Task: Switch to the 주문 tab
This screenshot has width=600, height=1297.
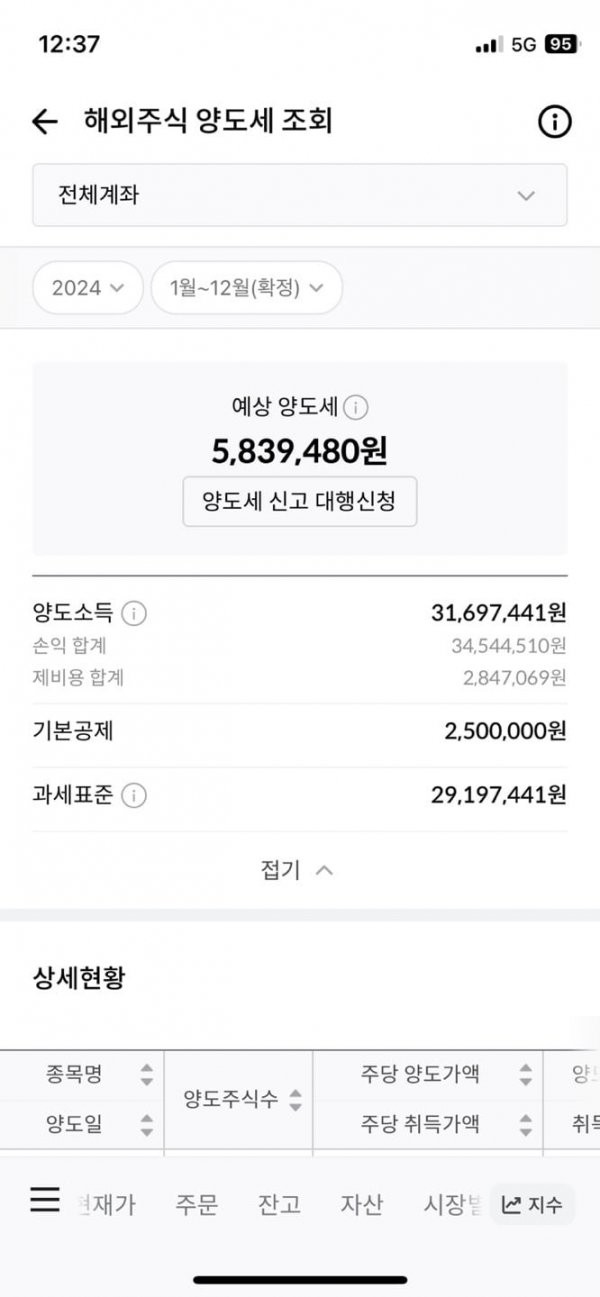Action: pyautogui.click(x=197, y=1205)
